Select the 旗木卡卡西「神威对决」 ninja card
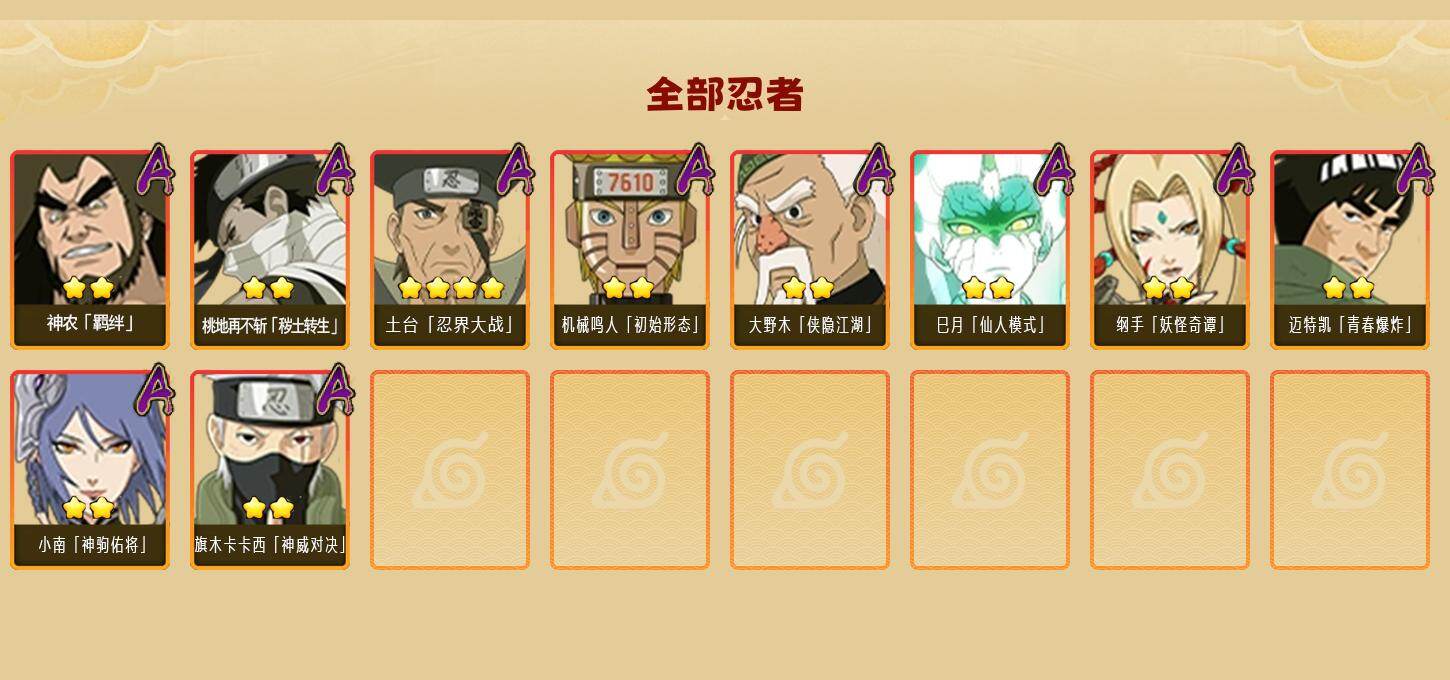Screen dimensions: 1450x680 coord(270,470)
